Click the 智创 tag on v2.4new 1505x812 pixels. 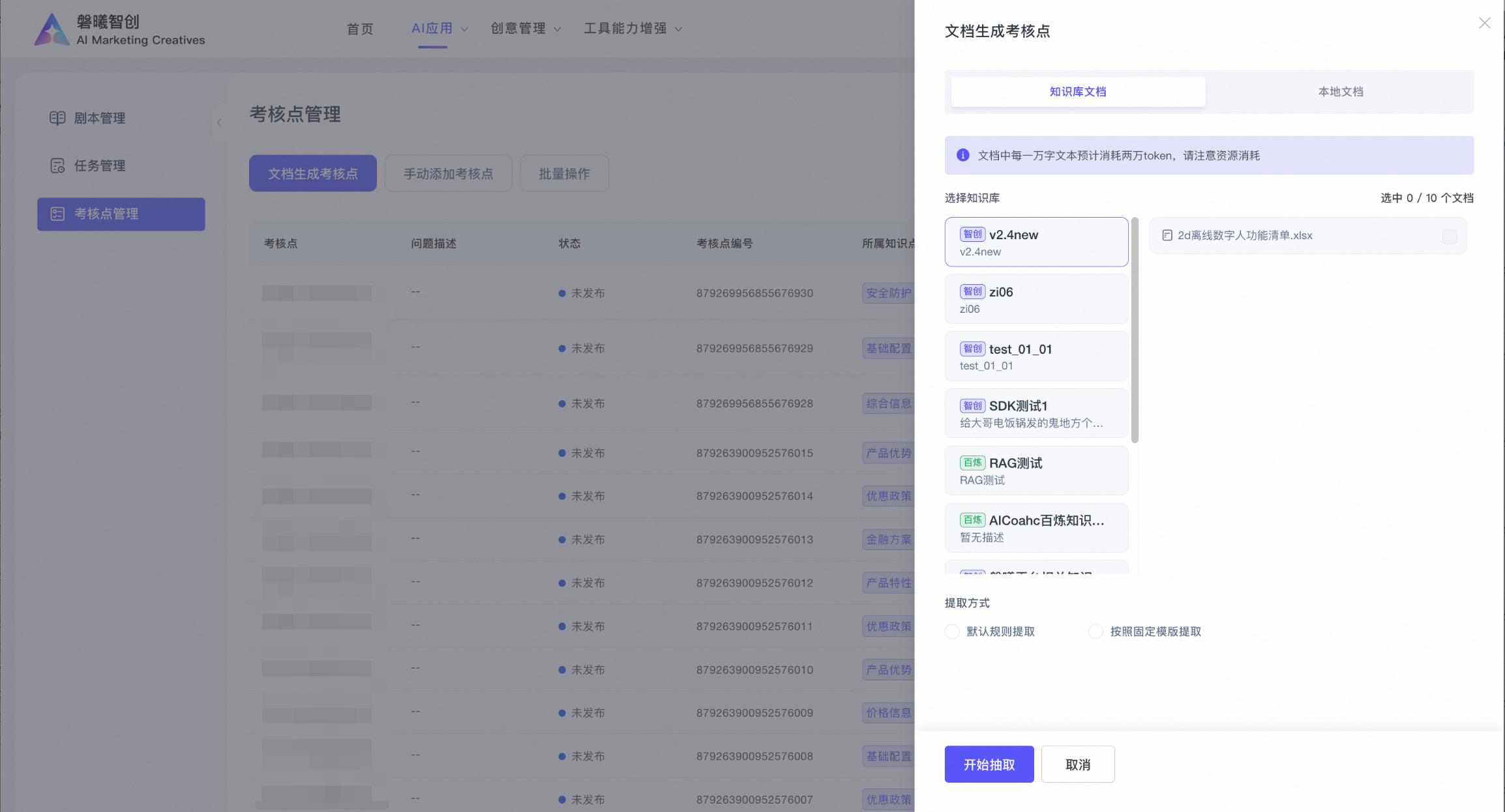coord(972,234)
